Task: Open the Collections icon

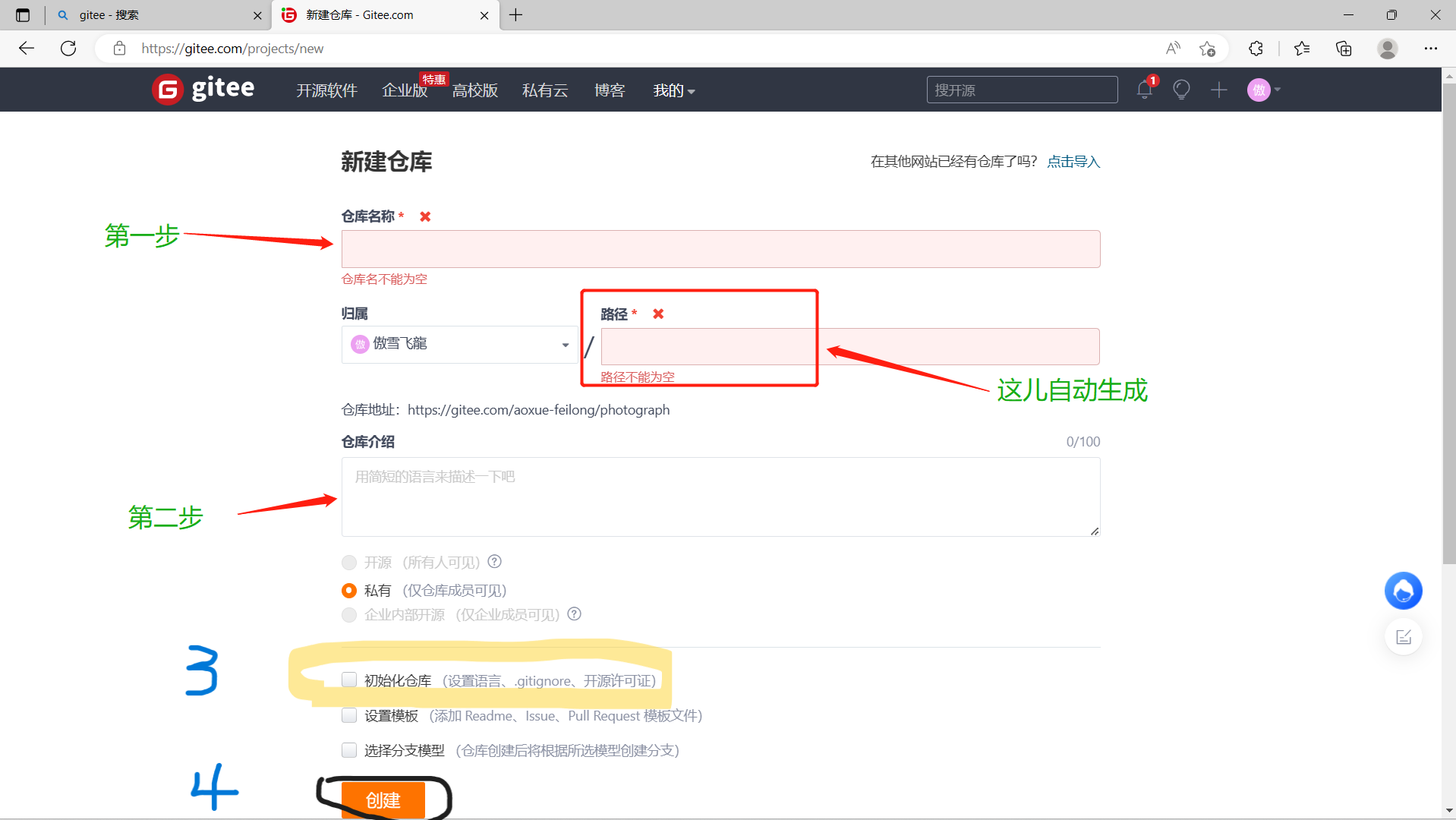Action: 1344,49
